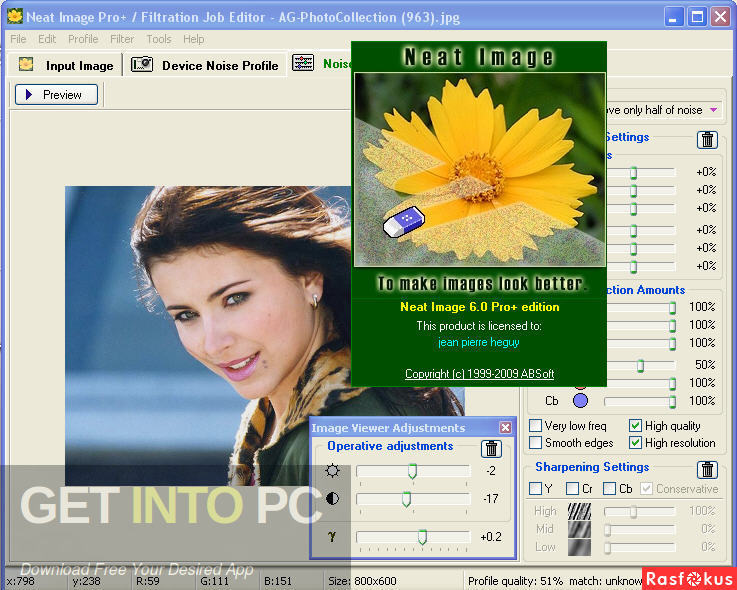
Task: Open the filter preset dropdown arrow
Action: 713,110
